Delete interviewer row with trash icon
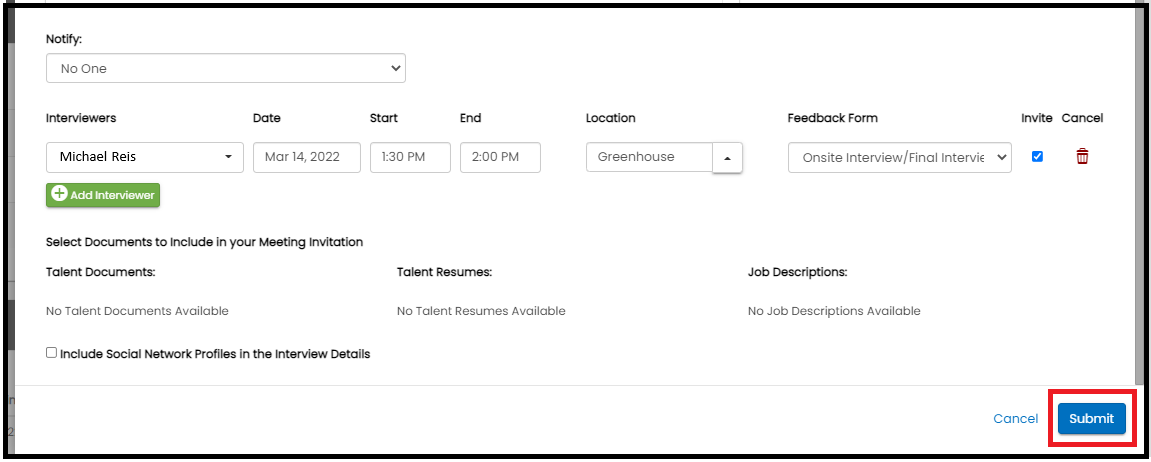This screenshot has height=462, width=1151. (x=1082, y=156)
